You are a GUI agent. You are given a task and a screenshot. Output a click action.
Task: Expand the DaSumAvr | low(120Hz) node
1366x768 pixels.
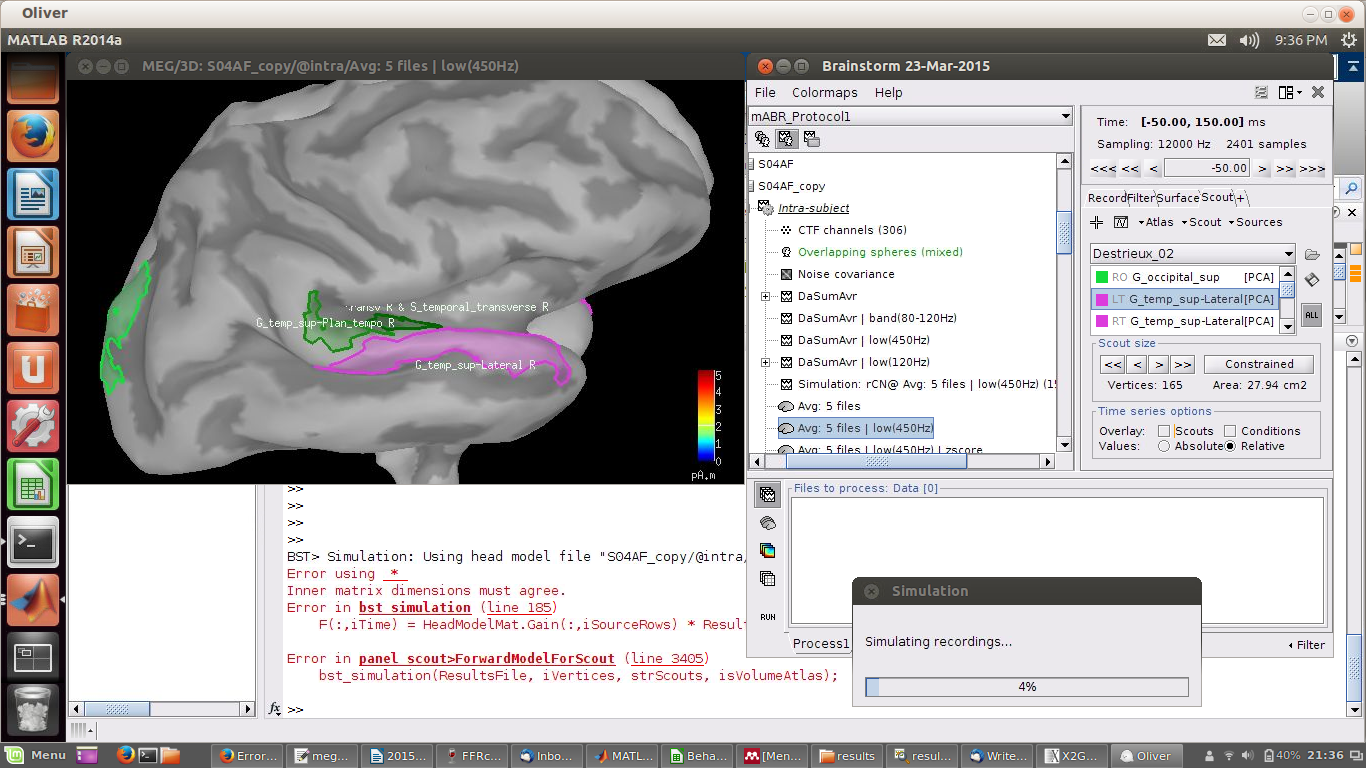coord(765,362)
